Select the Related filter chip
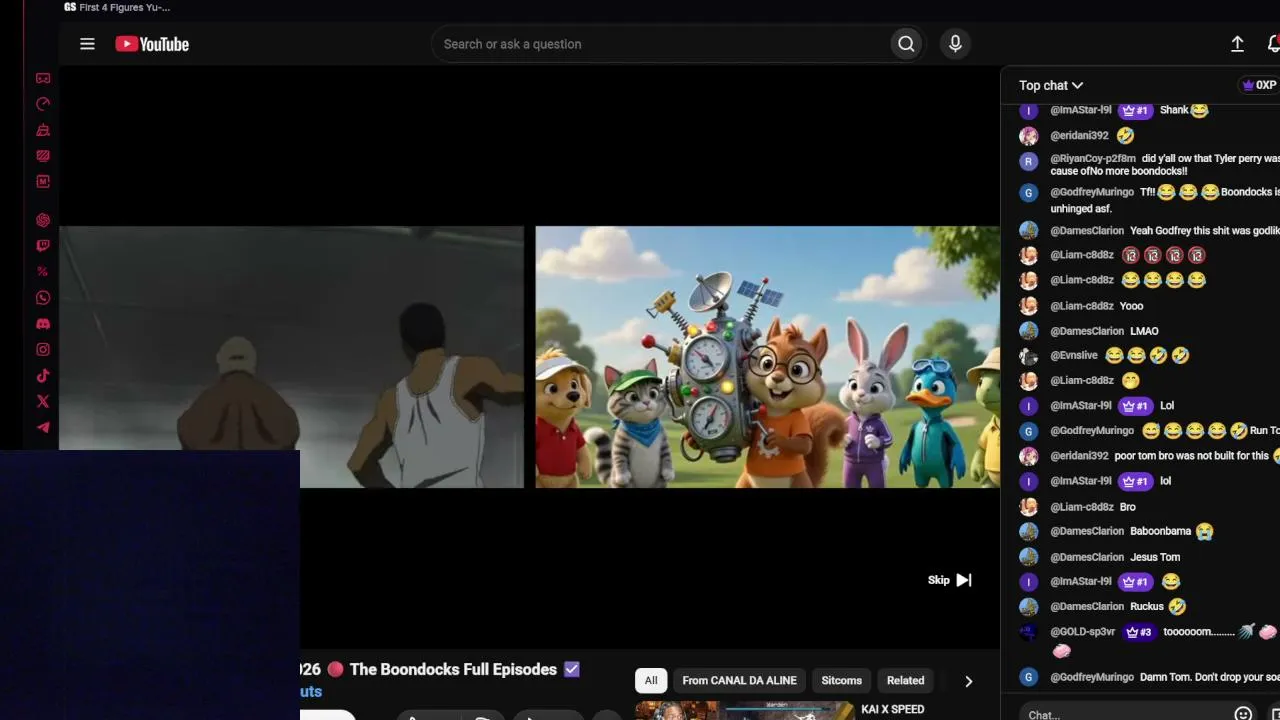1280x720 pixels. coord(906,681)
